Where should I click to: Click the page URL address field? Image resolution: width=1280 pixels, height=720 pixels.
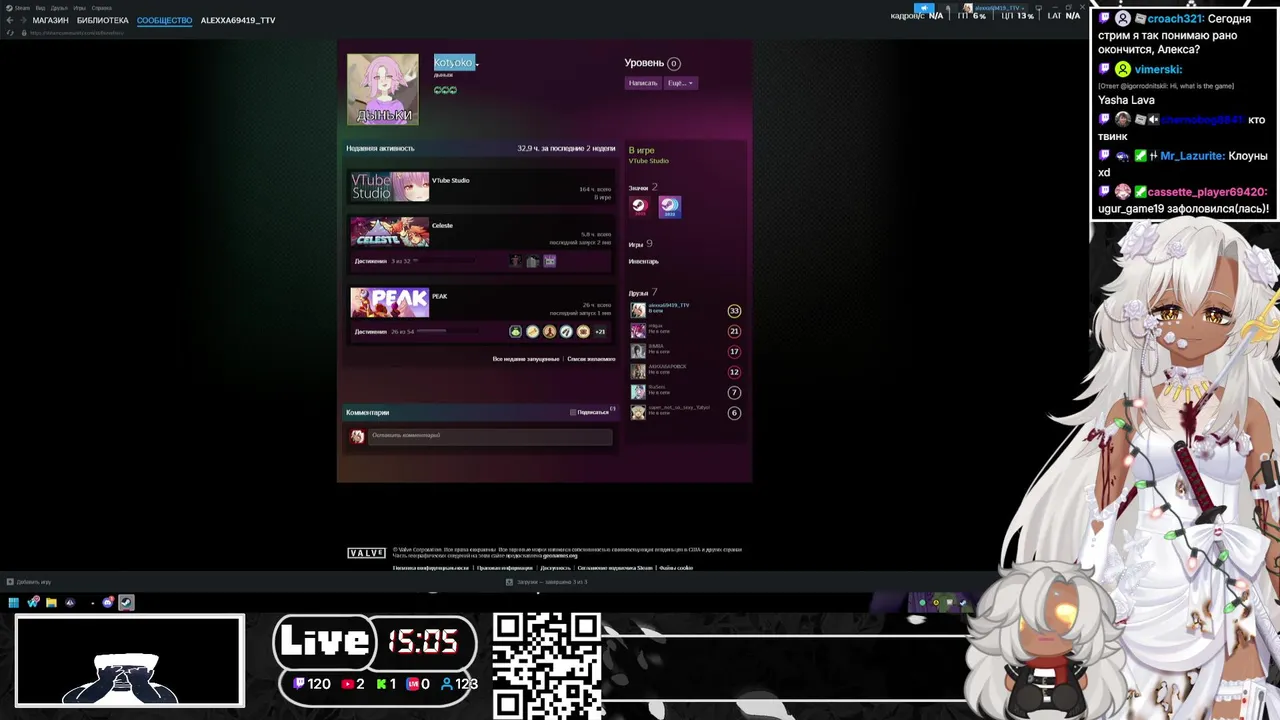[x=77, y=33]
